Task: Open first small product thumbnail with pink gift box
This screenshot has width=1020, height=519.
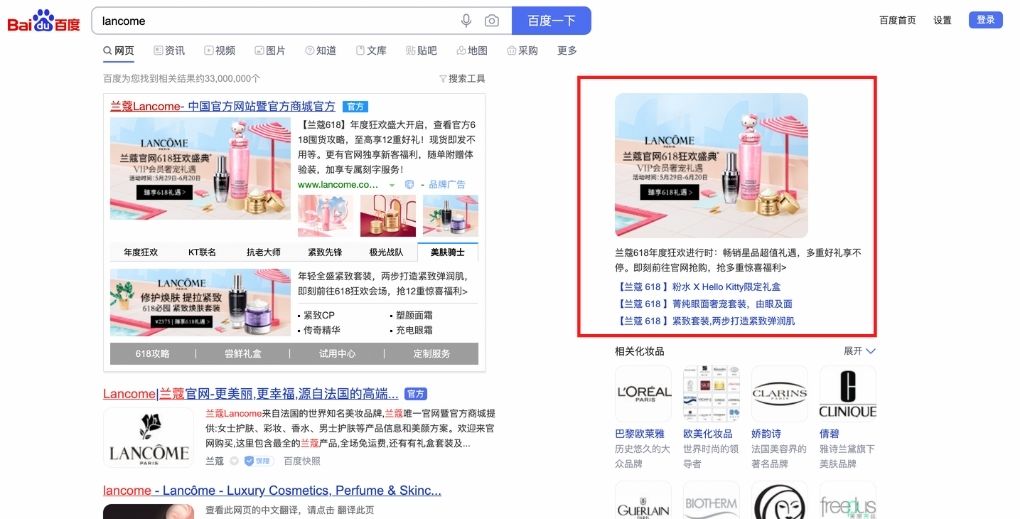Action: click(326, 215)
